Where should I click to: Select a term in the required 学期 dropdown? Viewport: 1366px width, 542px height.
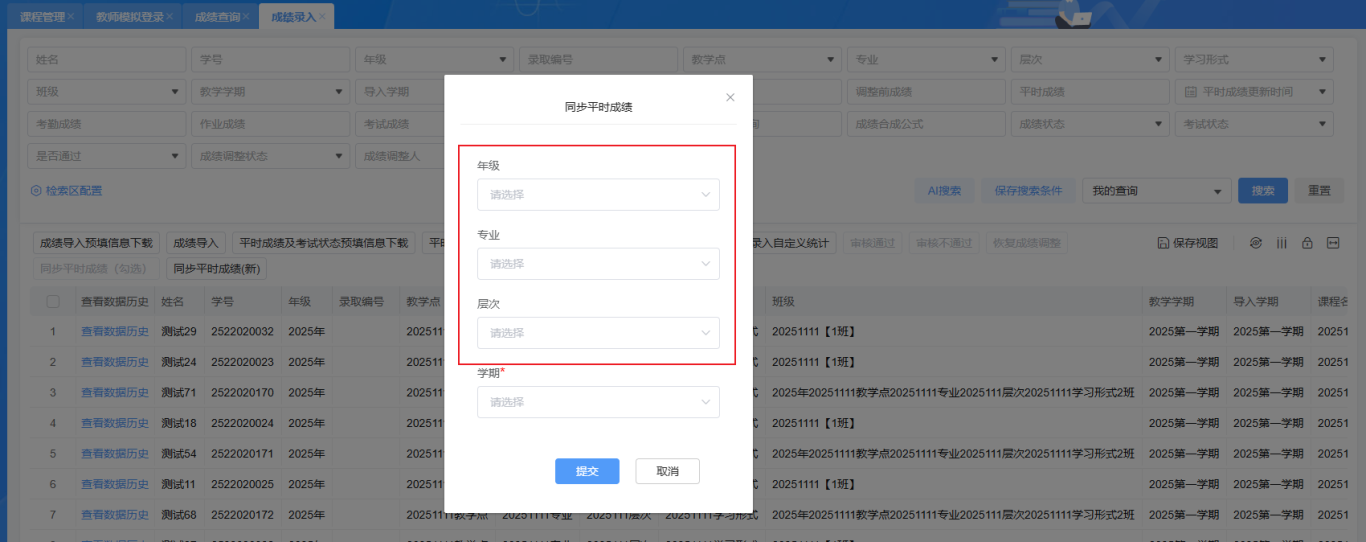pos(598,402)
